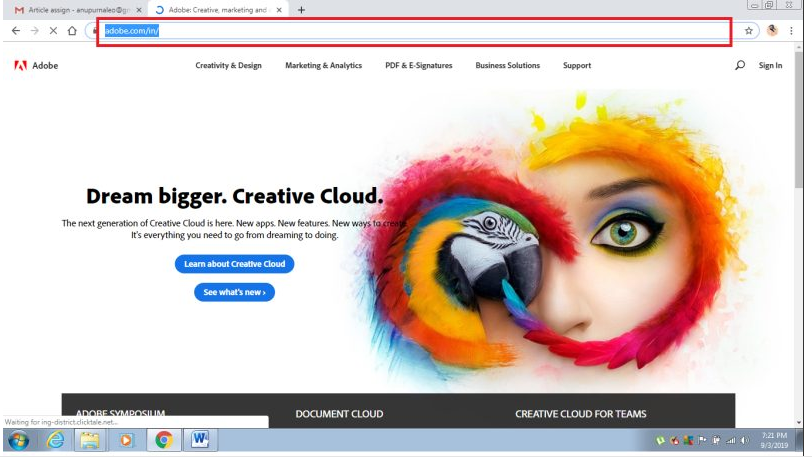Open the Creativity & Design menu
812x459 pixels.
pos(228,66)
